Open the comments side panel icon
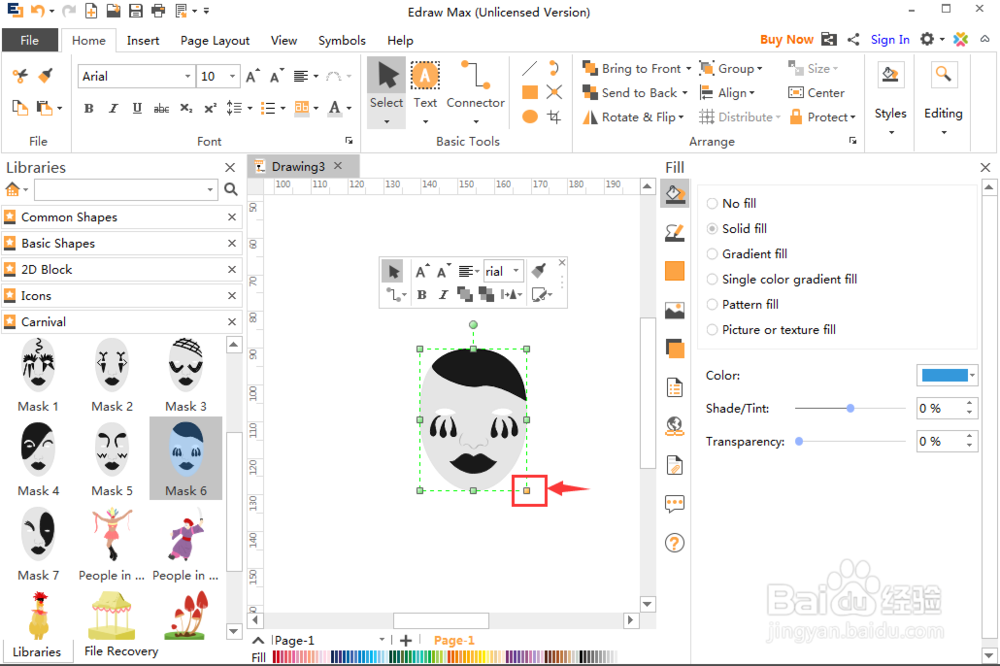Screen dimensions: 1000x666 pyautogui.click(x=675, y=504)
